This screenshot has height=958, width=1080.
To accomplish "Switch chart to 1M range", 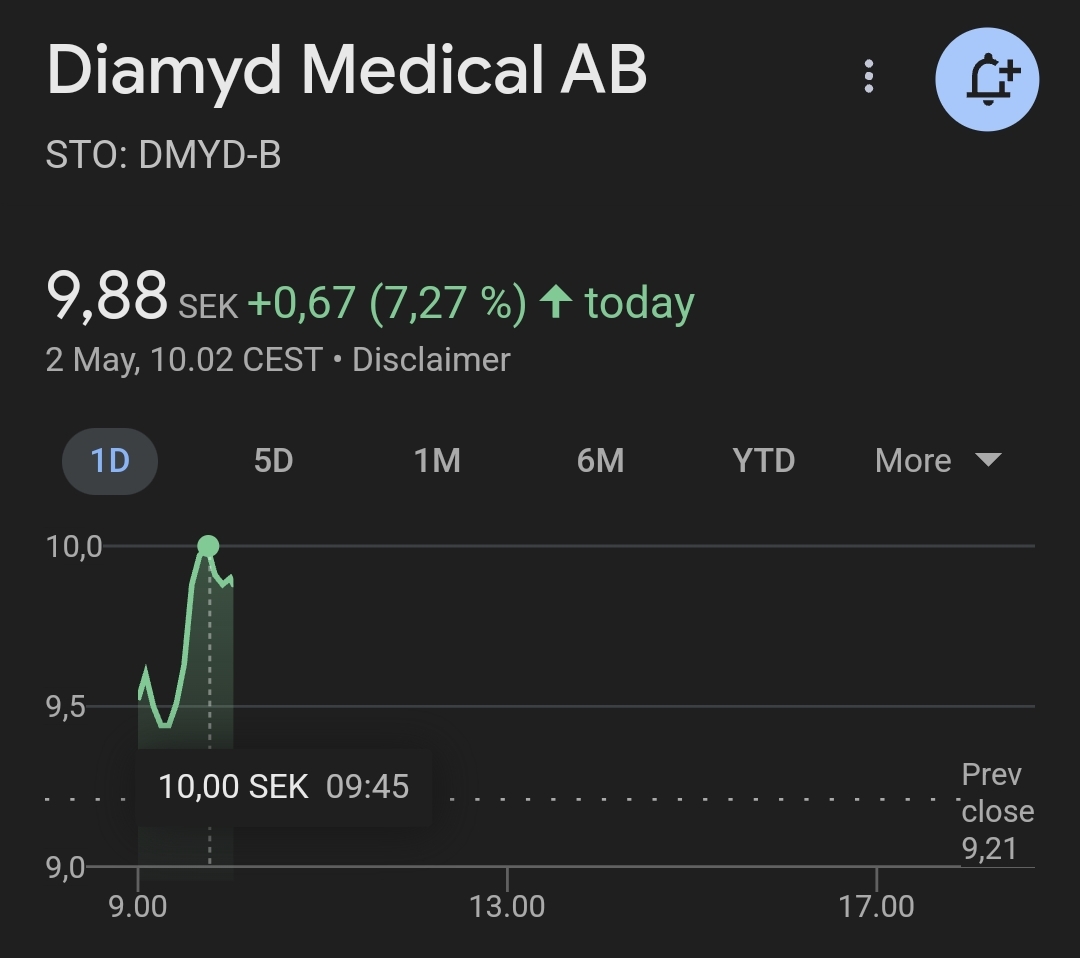I will (x=437, y=461).
